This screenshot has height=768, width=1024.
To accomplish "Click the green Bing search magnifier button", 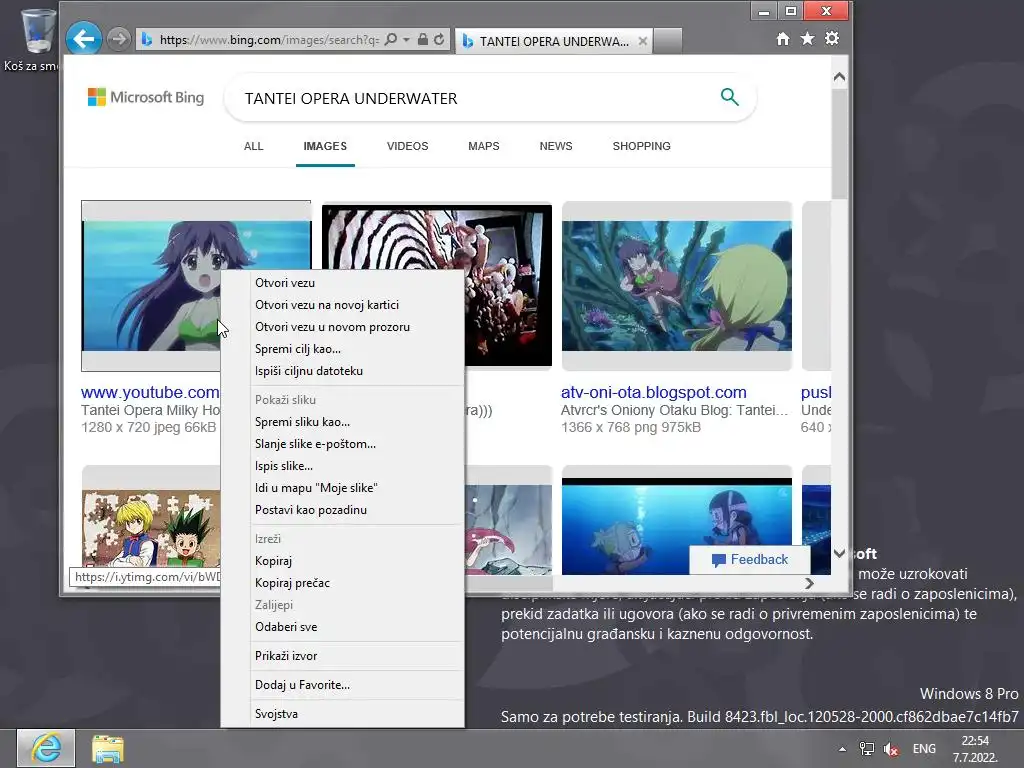I will pos(729,97).
